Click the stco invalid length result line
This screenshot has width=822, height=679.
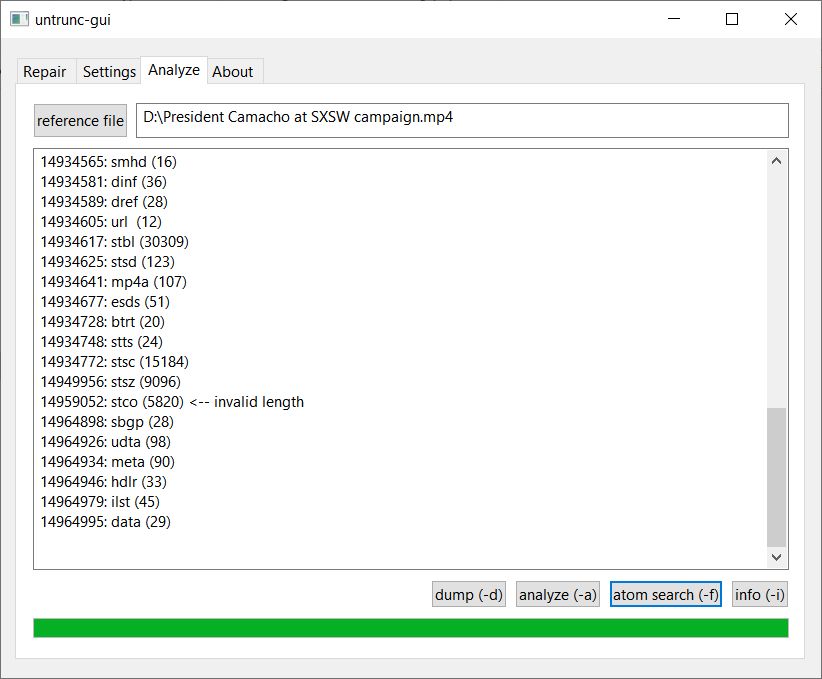tap(172, 401)
